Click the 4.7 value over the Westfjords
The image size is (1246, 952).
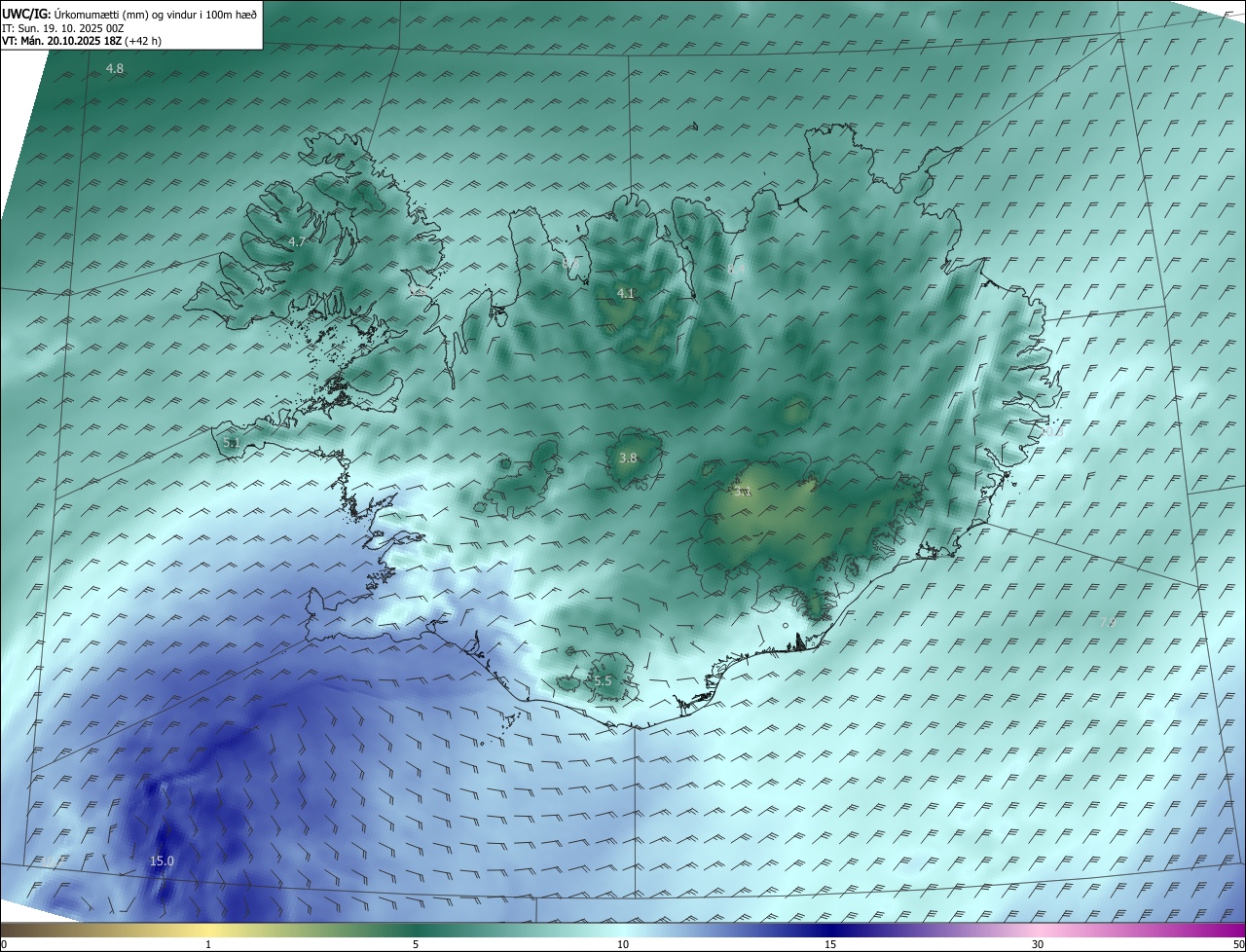click(297, 241)
